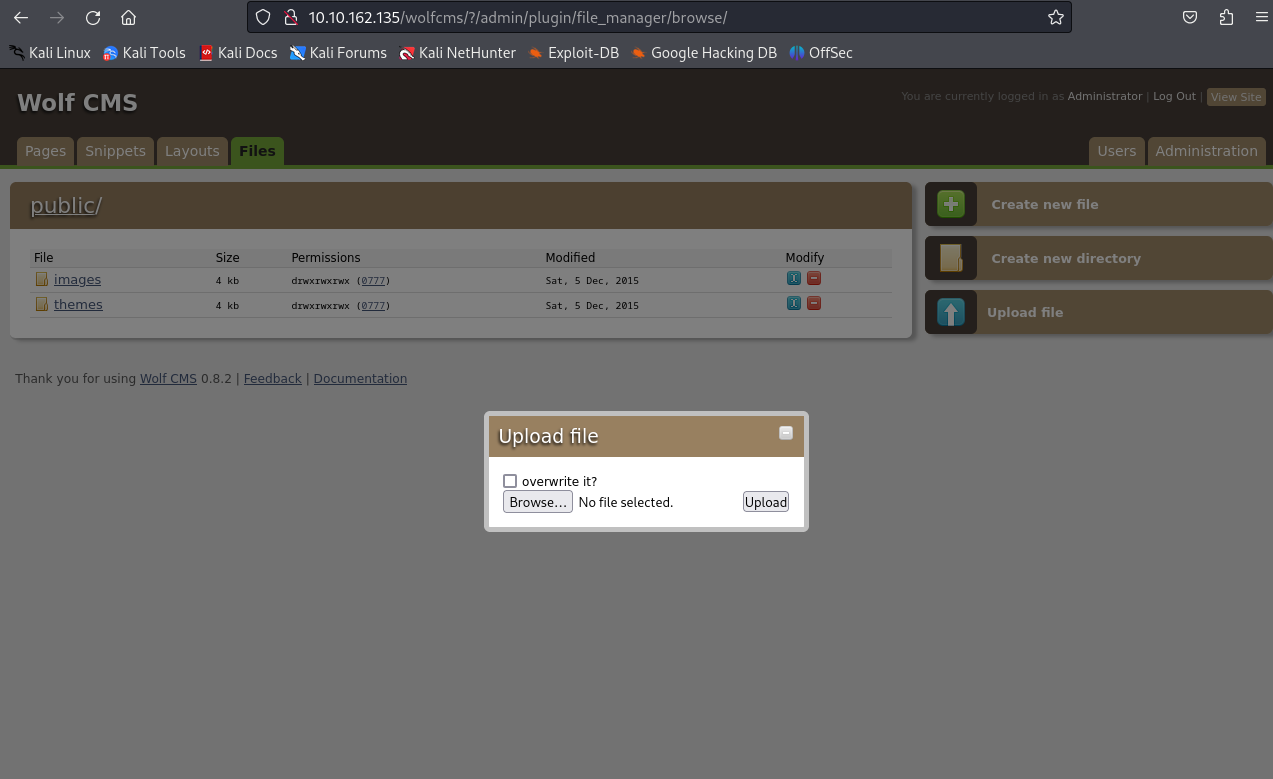Click the public breadcrumb link

(62, 205)
